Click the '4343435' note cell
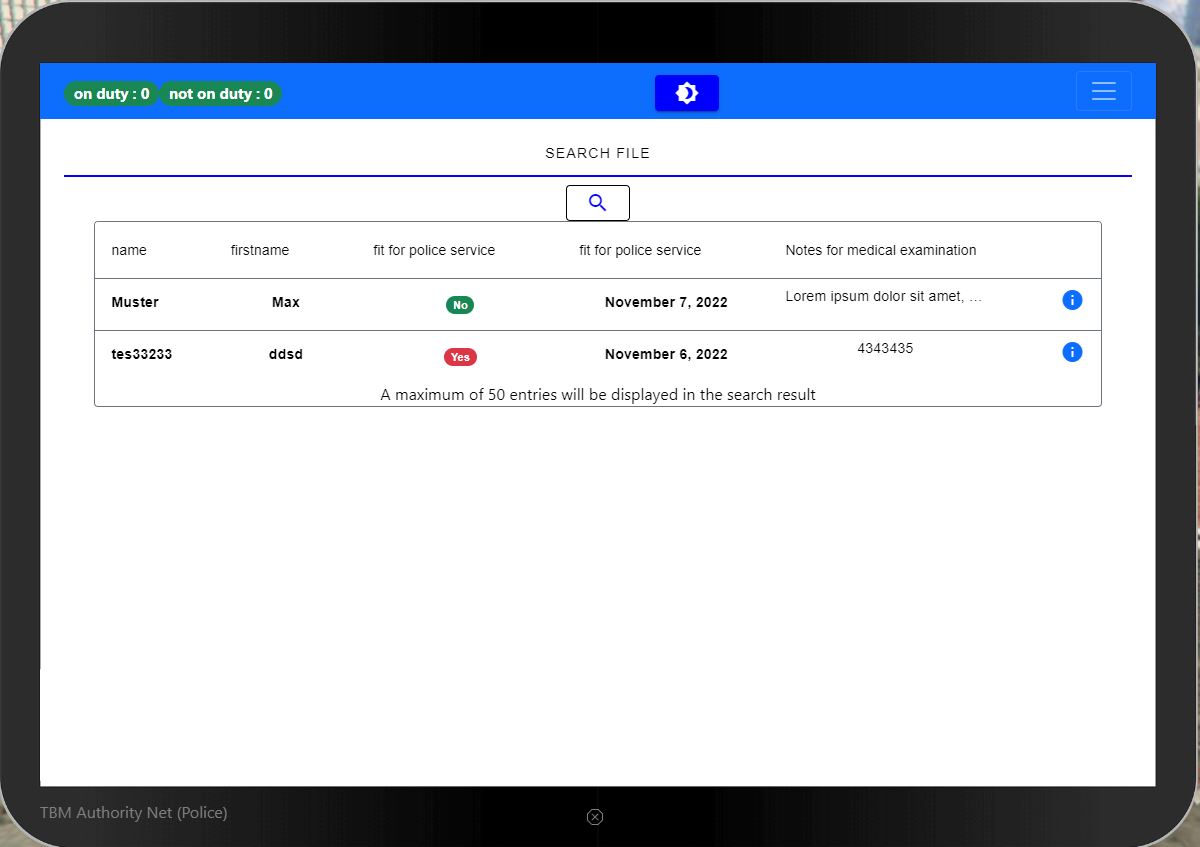The height and width of the screenshot is (847, 1200). 885,348
